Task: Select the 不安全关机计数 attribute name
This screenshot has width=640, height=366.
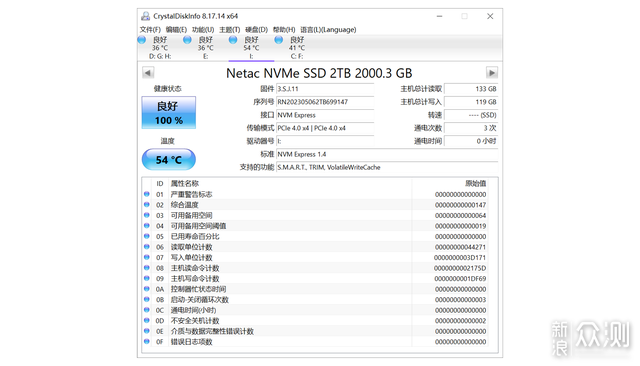Action: click(195, 321)
